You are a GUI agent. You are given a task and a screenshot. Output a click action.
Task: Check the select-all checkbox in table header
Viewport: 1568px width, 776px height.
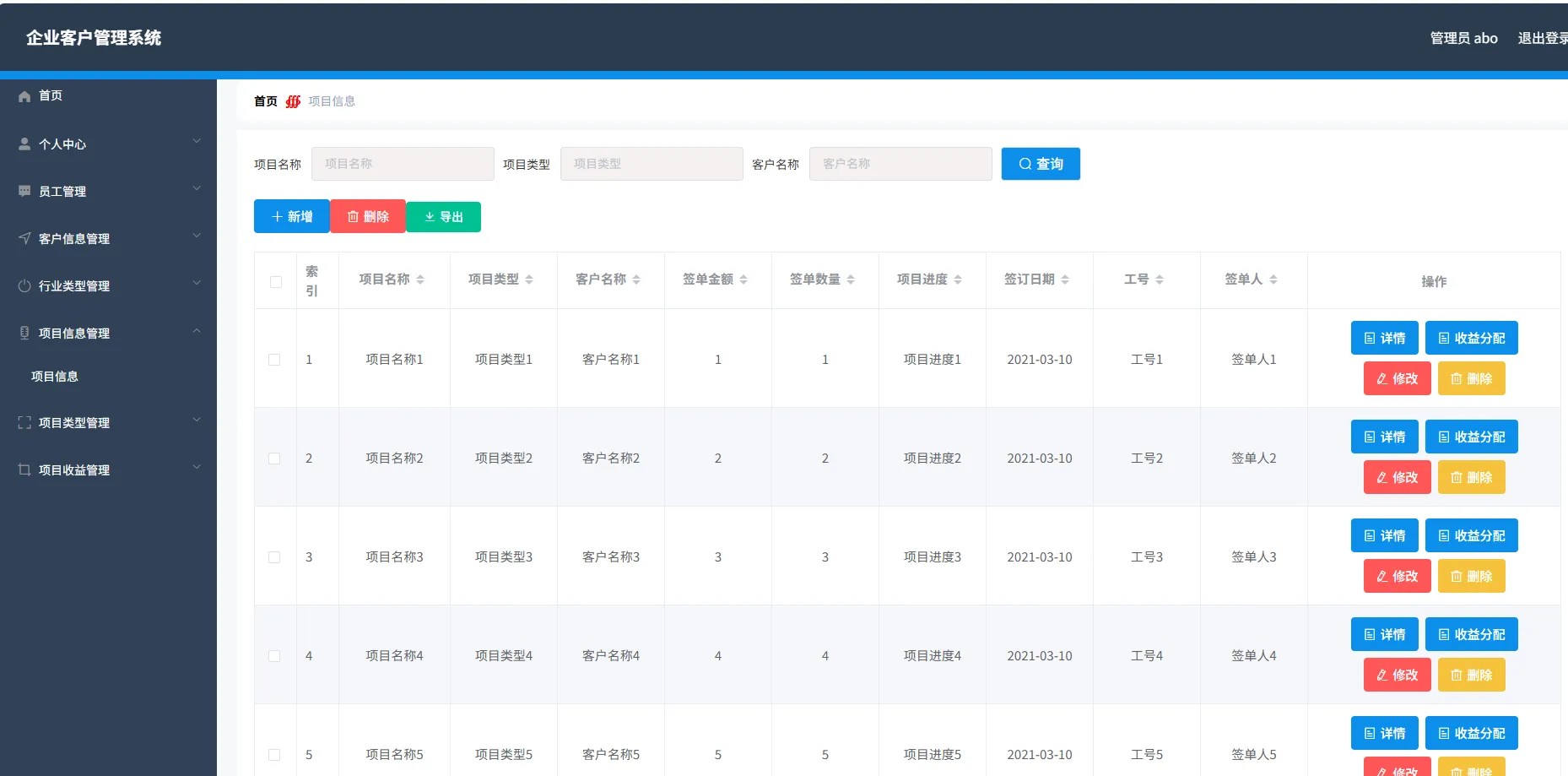(274, 281)
